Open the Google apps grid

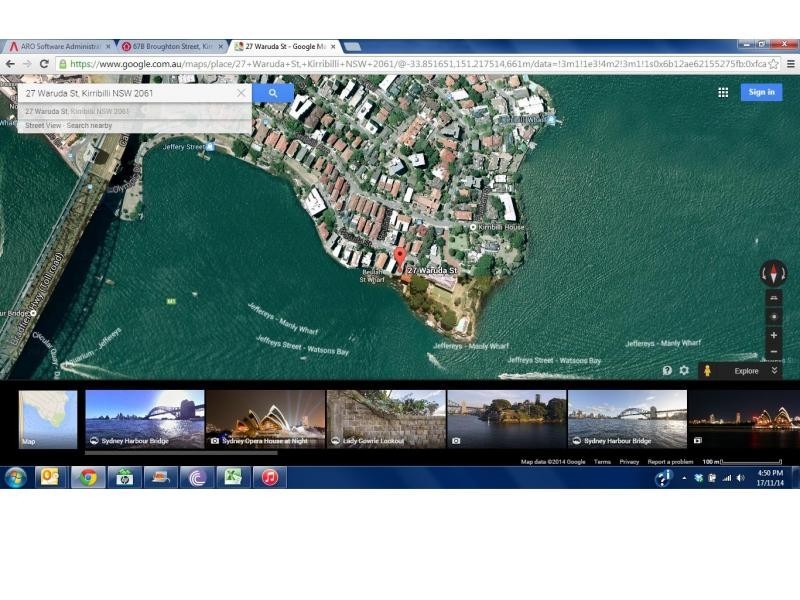pos(723,92)
